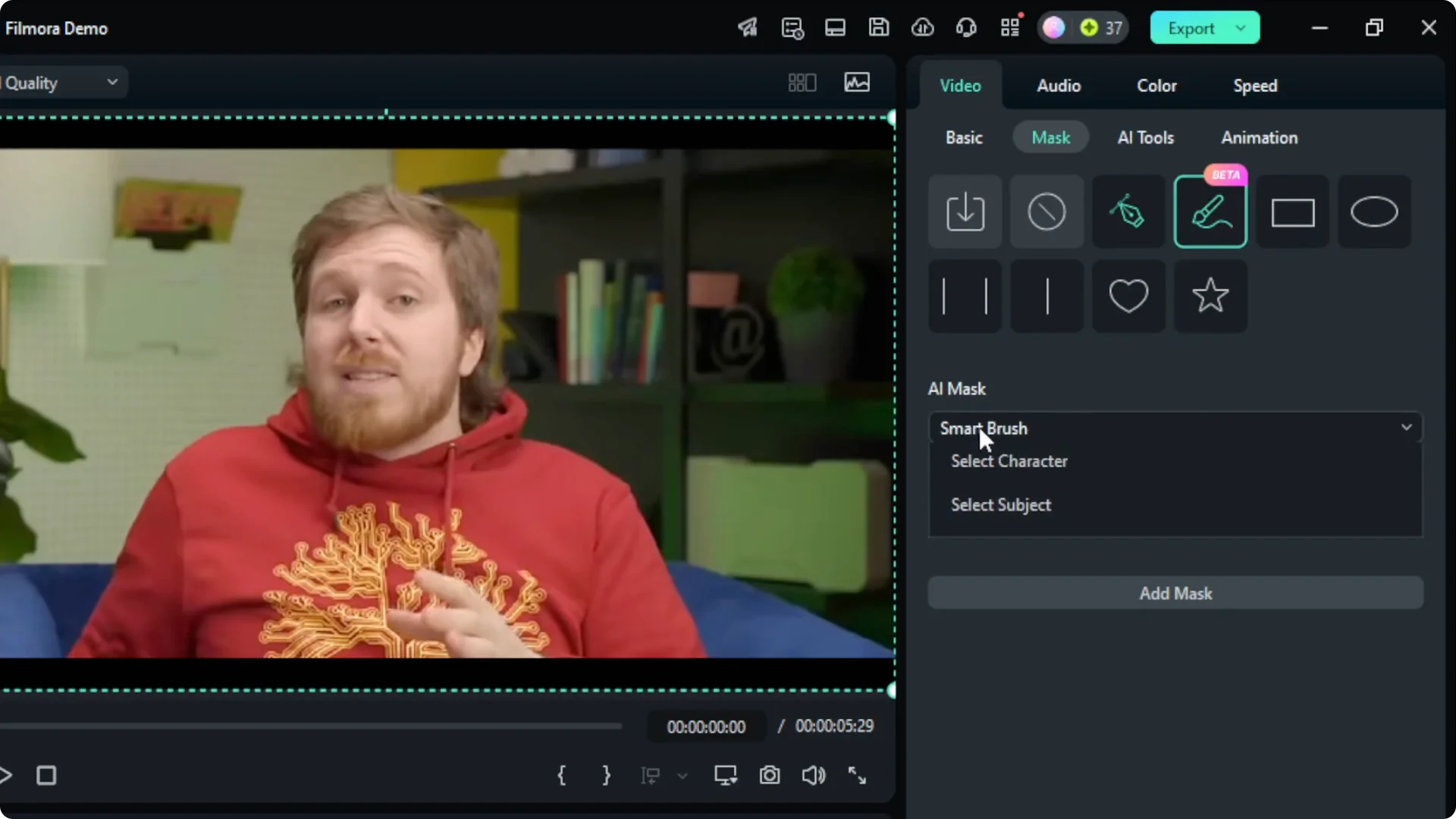Select the Pen draw mask tool

pos(1128,212)
